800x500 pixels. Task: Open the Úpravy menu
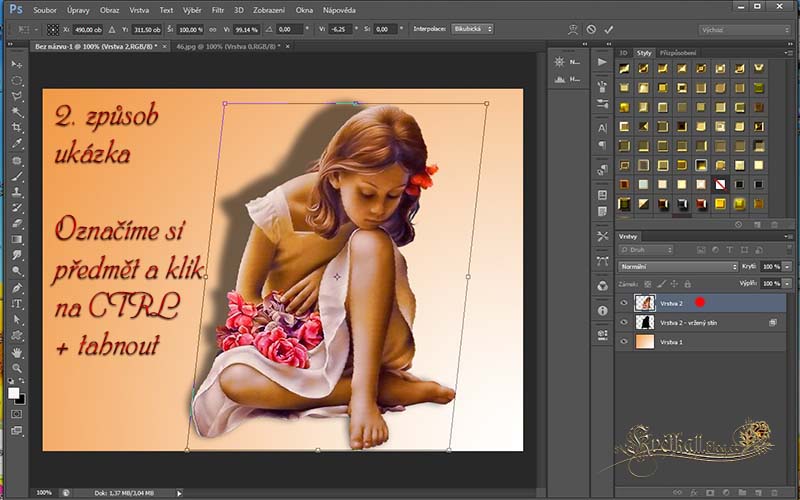tap(78, 10)
